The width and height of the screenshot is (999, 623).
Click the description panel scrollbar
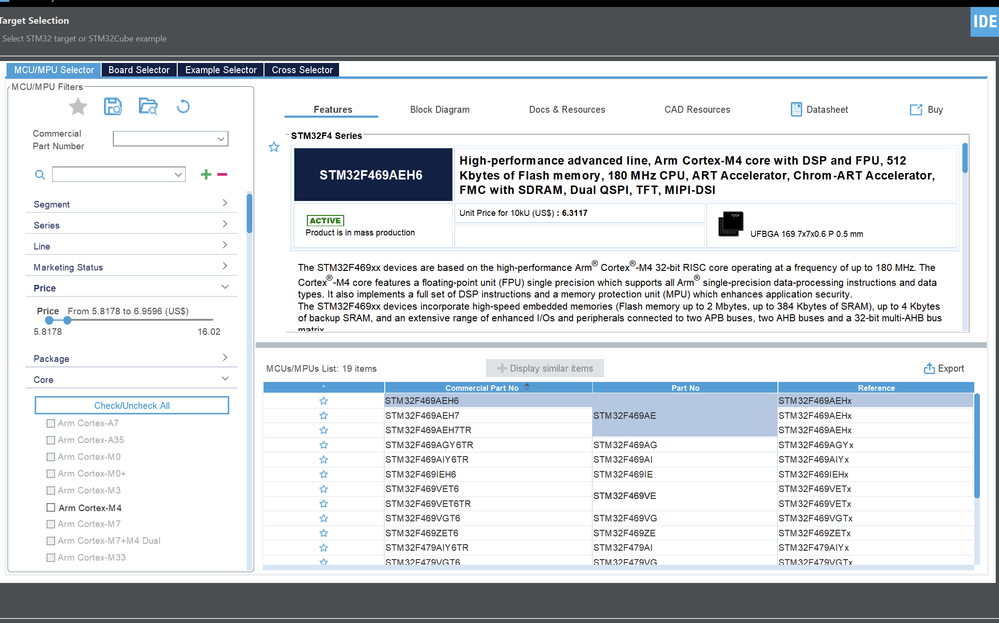965,158
